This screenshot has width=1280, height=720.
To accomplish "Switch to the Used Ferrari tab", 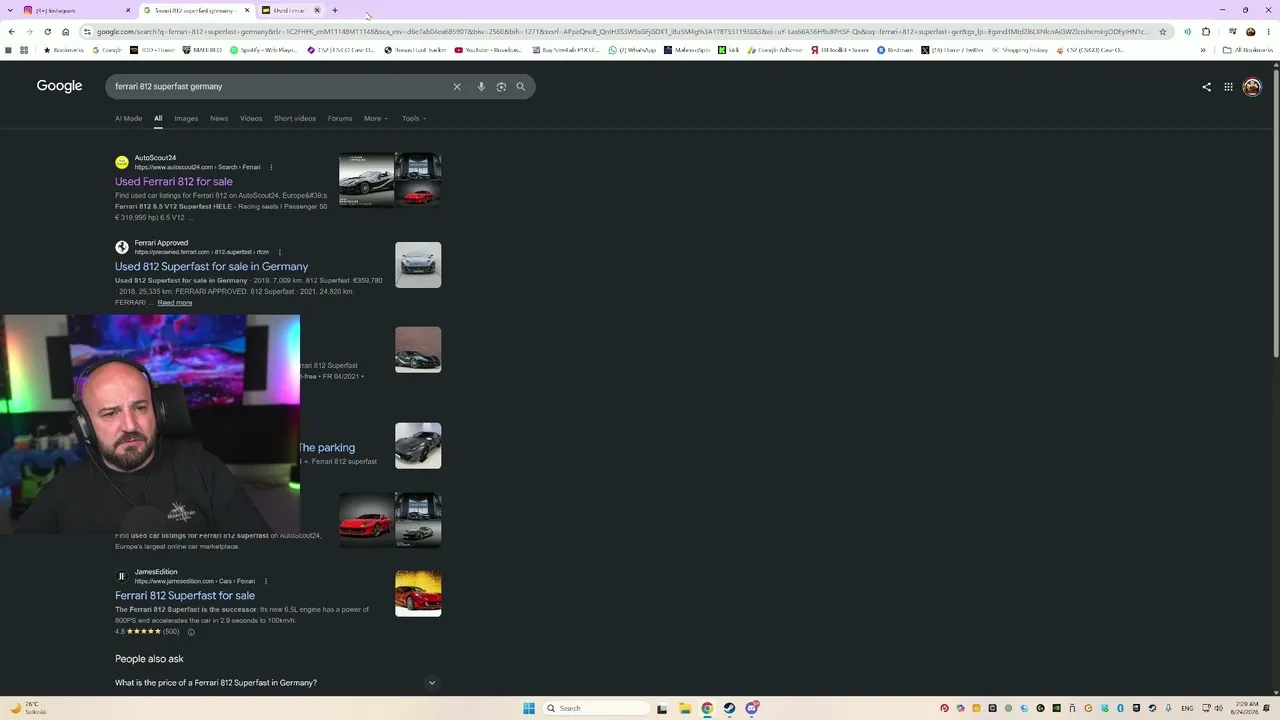I will pos(291,10).
